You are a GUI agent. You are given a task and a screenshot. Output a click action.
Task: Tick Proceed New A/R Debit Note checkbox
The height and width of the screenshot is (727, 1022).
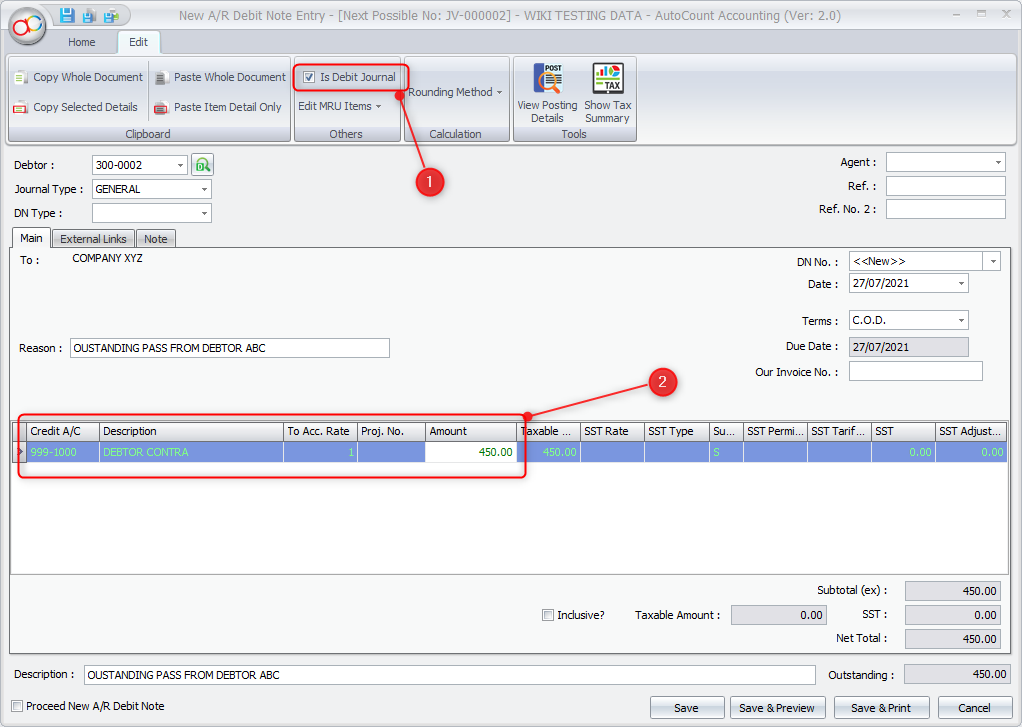pyautogui.click(x=17, y=706)
